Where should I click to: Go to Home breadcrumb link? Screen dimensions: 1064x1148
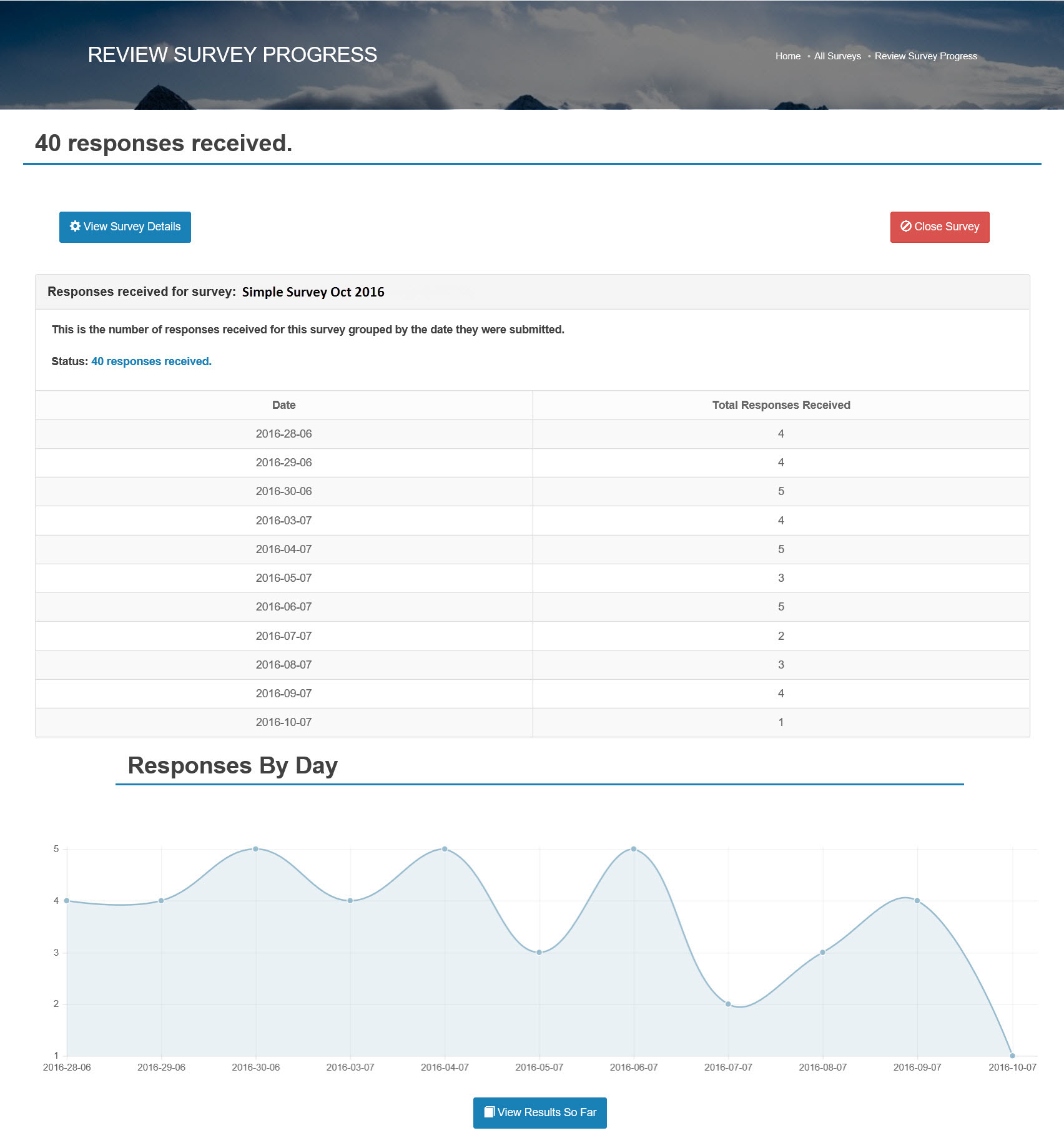787,56
